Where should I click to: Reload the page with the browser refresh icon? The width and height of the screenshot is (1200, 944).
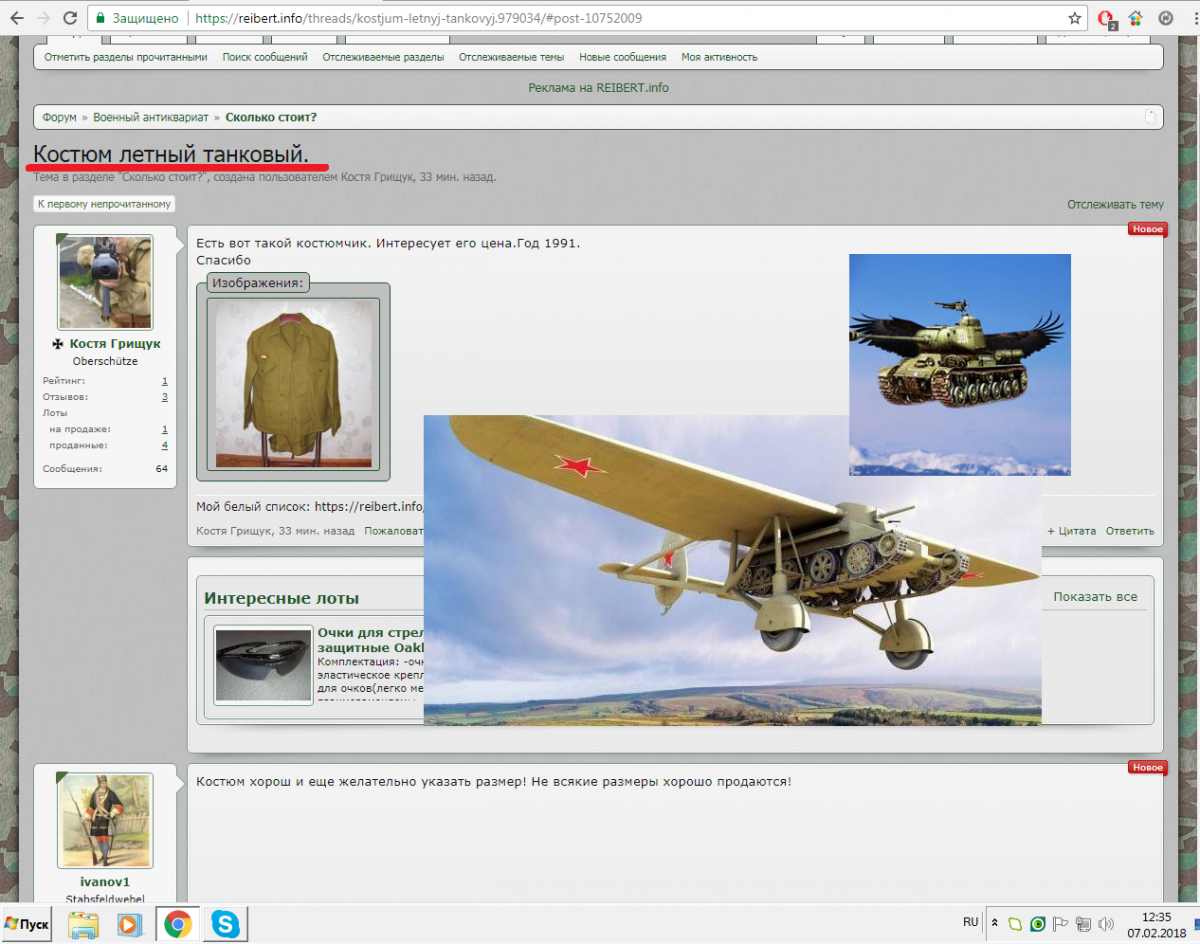pyautogui.click(x=69, y=18)
